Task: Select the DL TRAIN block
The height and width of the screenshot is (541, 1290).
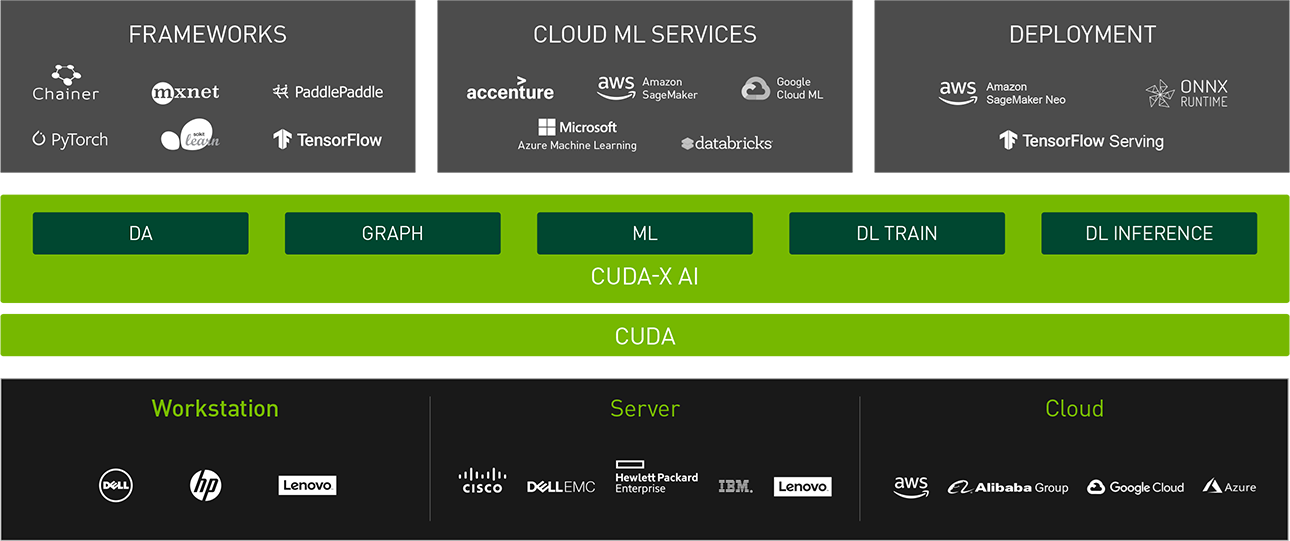Action: pos(897,233)
